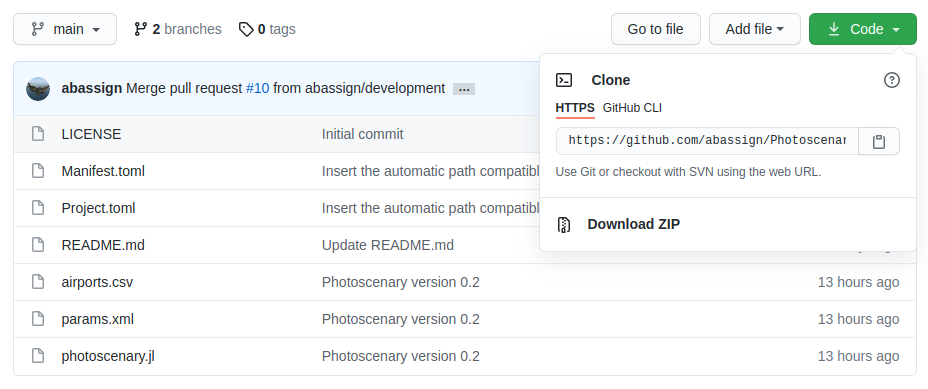The width and height of the screenshot is (928, 389).
Task: Click file icon next to airports.csv
Action: point(38,282)
